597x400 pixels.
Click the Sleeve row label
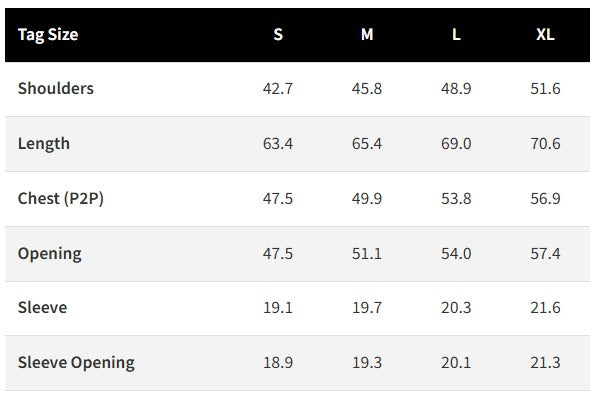42,308
